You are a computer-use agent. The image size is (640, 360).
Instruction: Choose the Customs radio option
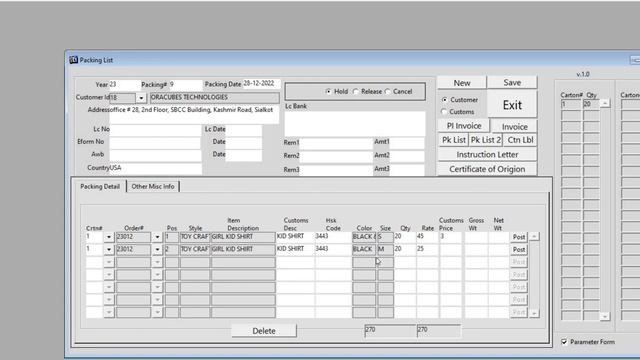(444, 111)
